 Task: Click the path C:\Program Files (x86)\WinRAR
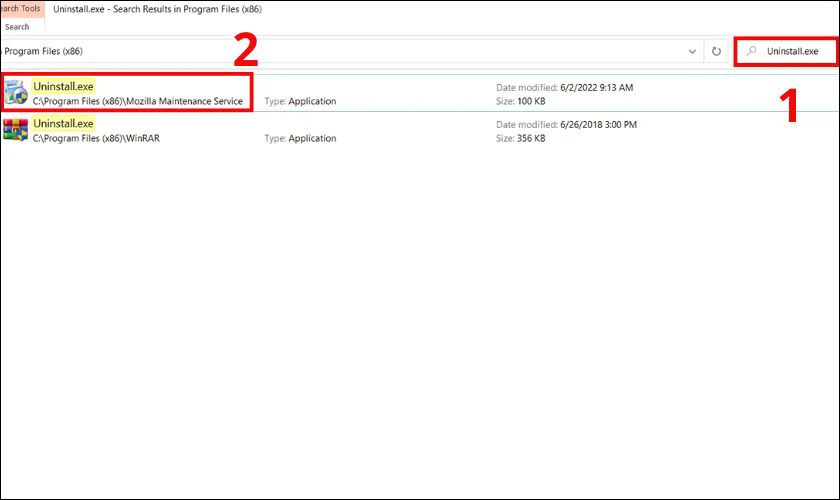(x=96, y=138)
